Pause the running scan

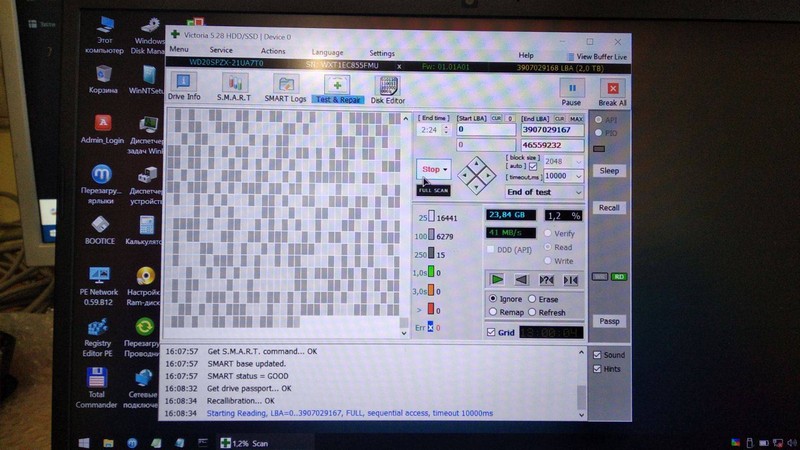click(571, 92)
